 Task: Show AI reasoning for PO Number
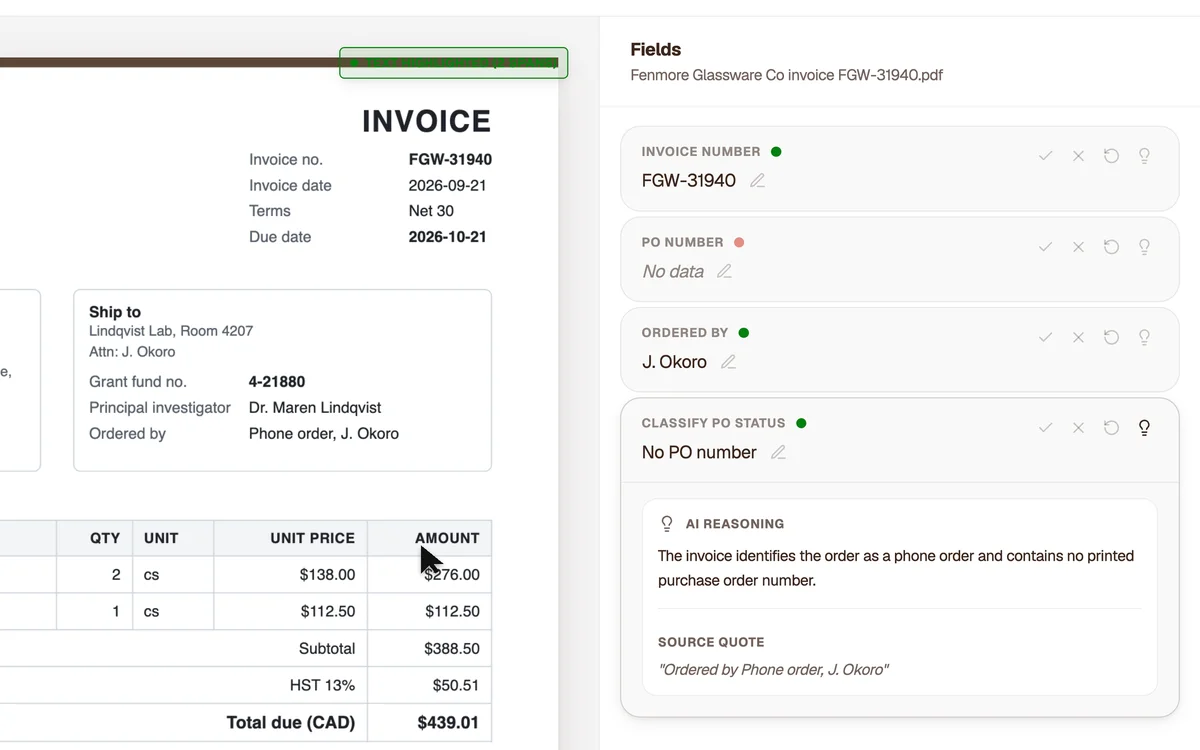(x=1145, y=247)
